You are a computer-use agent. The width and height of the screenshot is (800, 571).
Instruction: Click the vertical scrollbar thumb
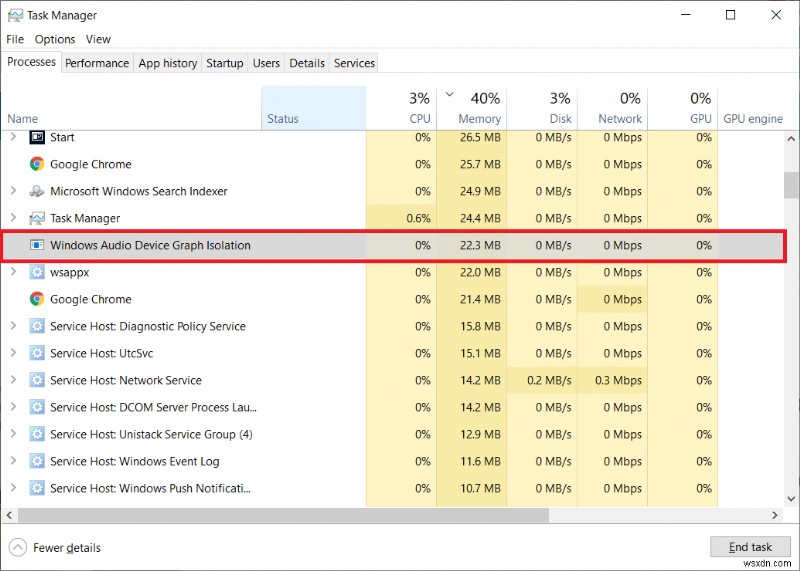pyautogui.click(x=791, y=185)
